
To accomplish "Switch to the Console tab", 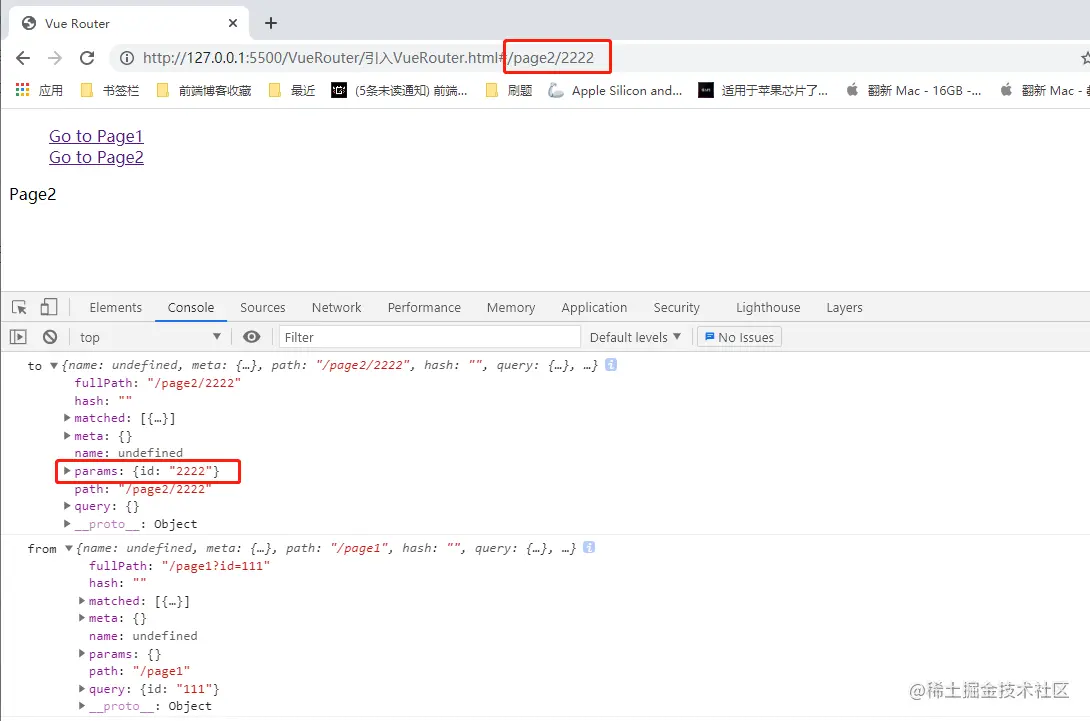I will [190, 307].
